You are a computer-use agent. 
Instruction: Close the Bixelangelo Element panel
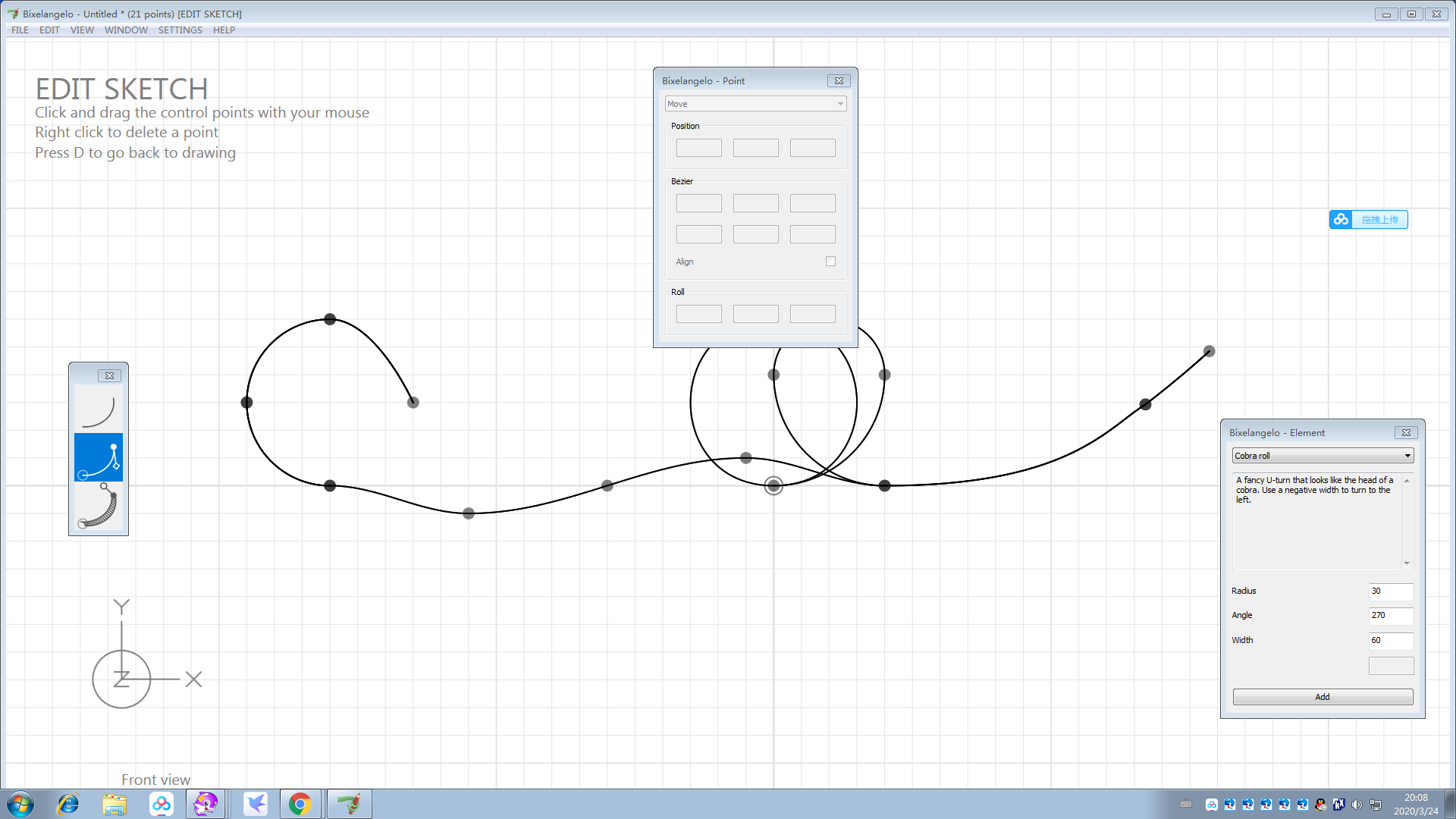tap(1406, 433)
